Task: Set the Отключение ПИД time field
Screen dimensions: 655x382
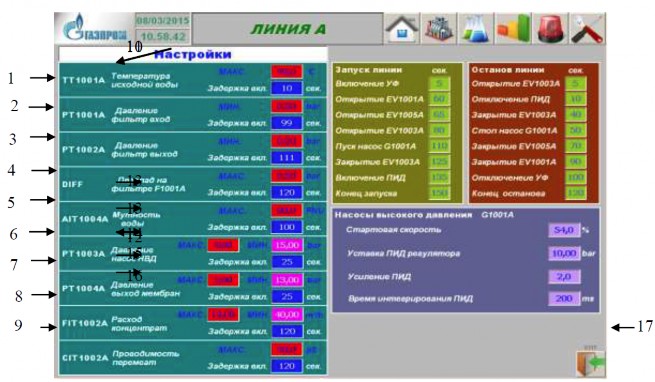Action: click(576, 99)
